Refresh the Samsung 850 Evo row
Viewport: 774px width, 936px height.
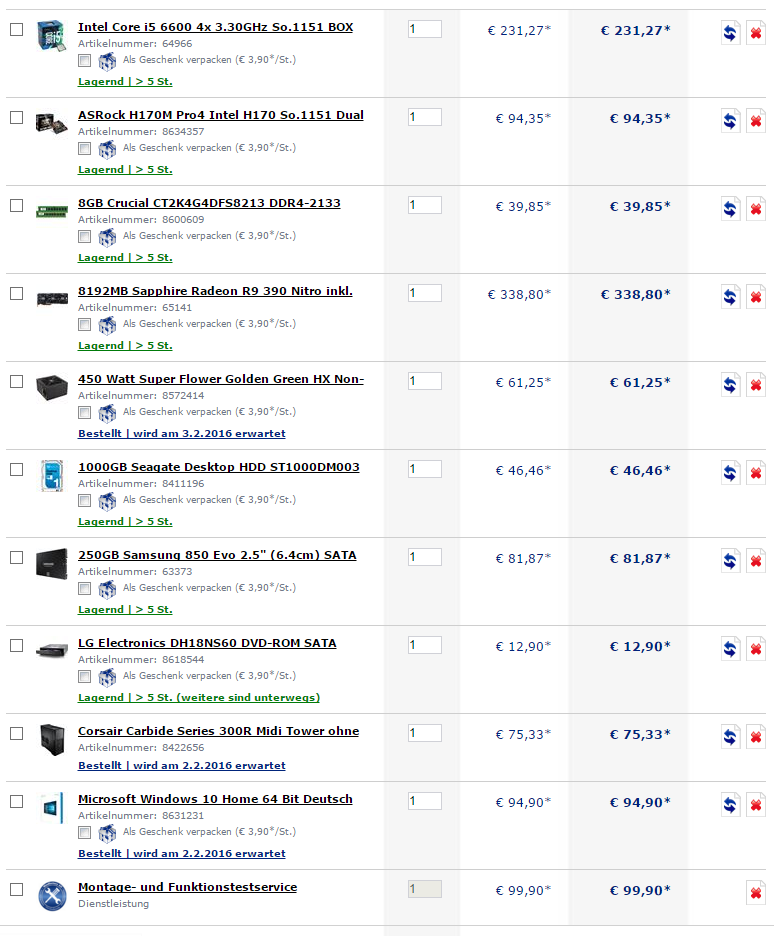point(730,561)
